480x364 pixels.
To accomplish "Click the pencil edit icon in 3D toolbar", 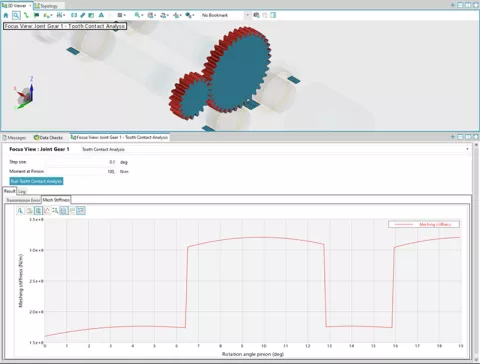I will [82, 15].
